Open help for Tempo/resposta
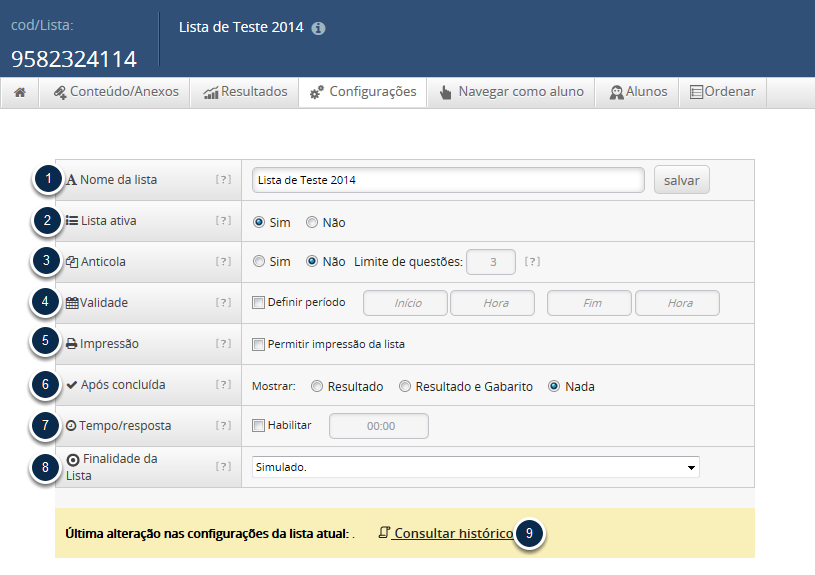The height and width of the screenshot is (575, 815). pyautogui.click(x=224, y=426)
